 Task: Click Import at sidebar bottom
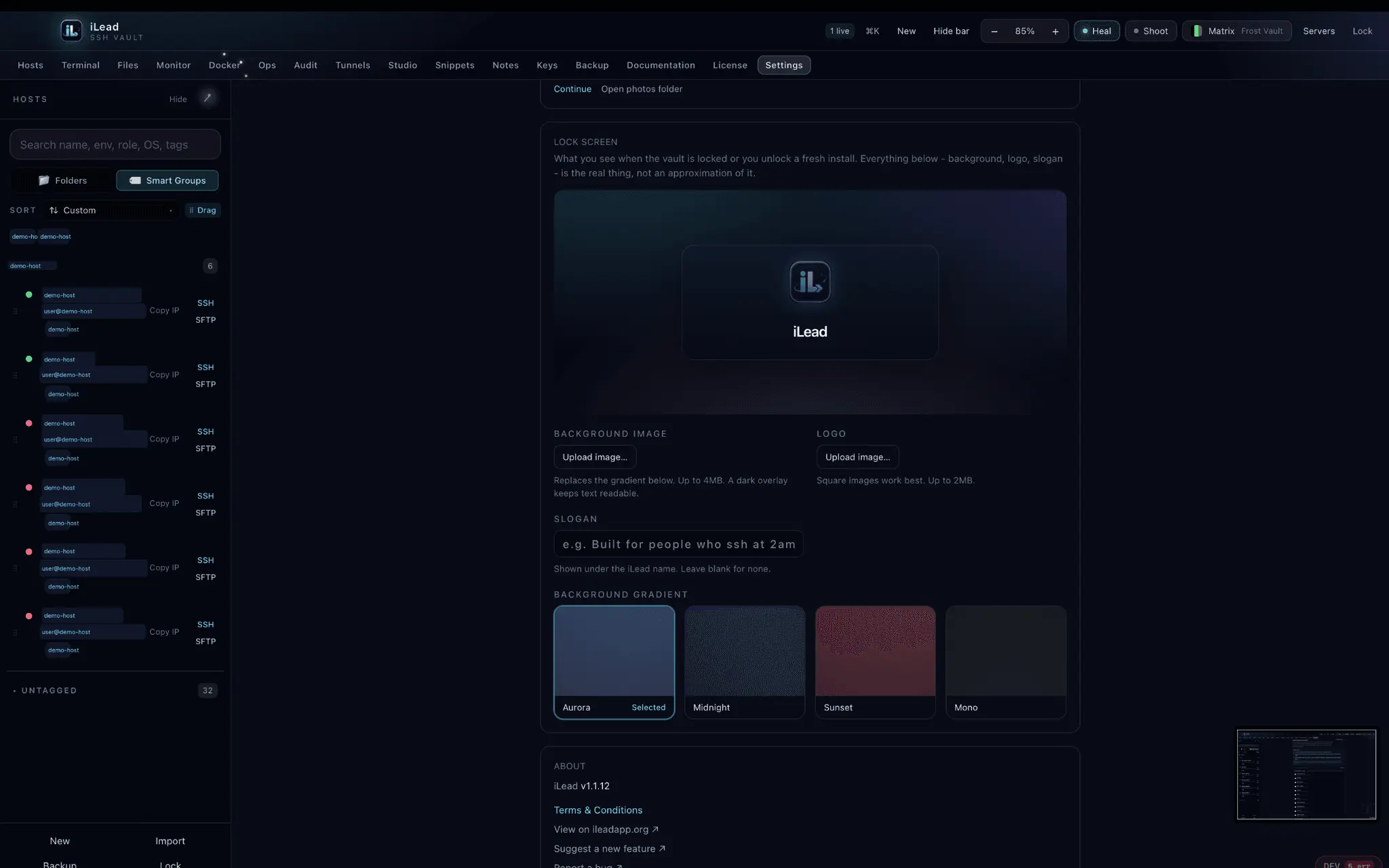click(x=170, y=841)
